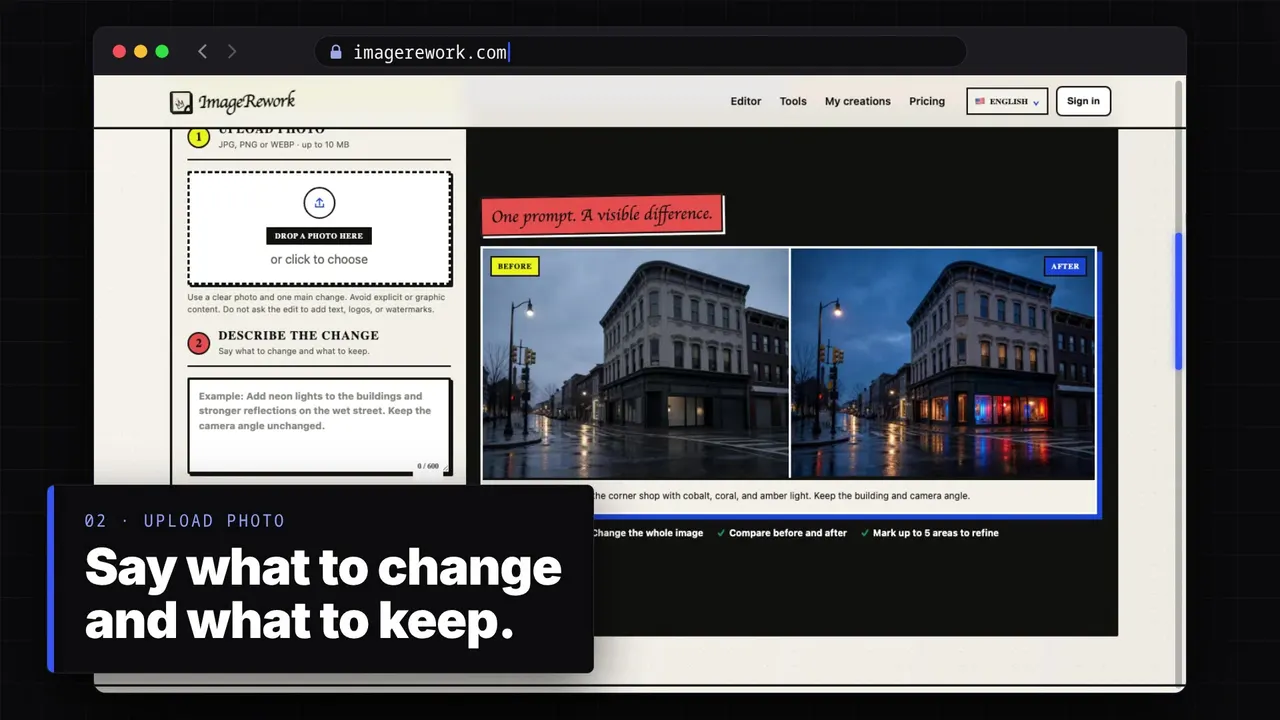Image resolution: width=1280 pixels, height=720 pixels.
Task: Click the Sign in button
Action: [1083, 101]
